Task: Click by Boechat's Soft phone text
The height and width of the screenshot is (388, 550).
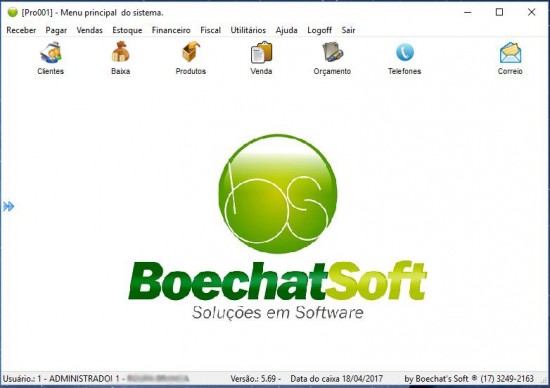Action: point(469,379)
